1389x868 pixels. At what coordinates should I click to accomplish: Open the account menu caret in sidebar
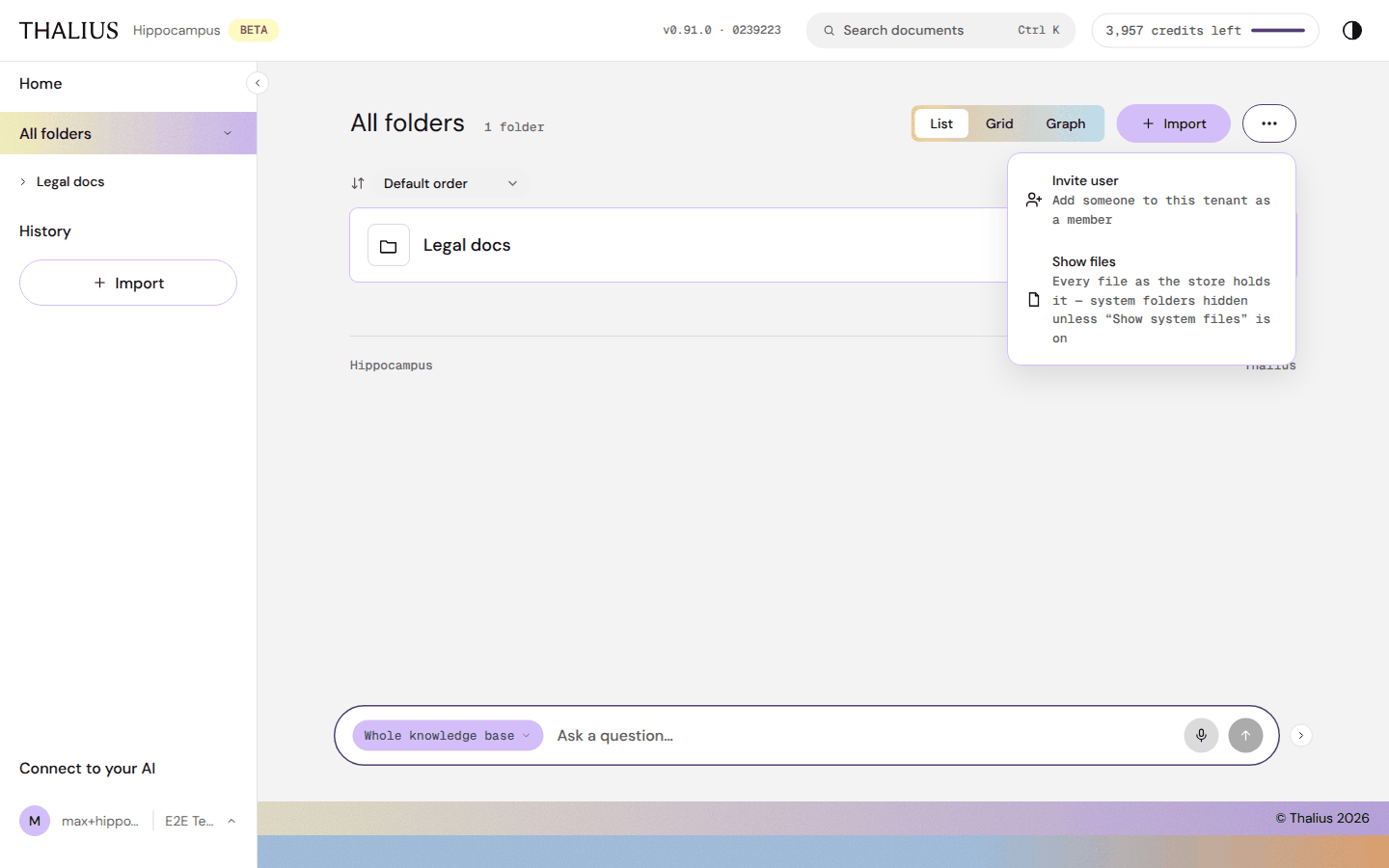click(231, 821)
